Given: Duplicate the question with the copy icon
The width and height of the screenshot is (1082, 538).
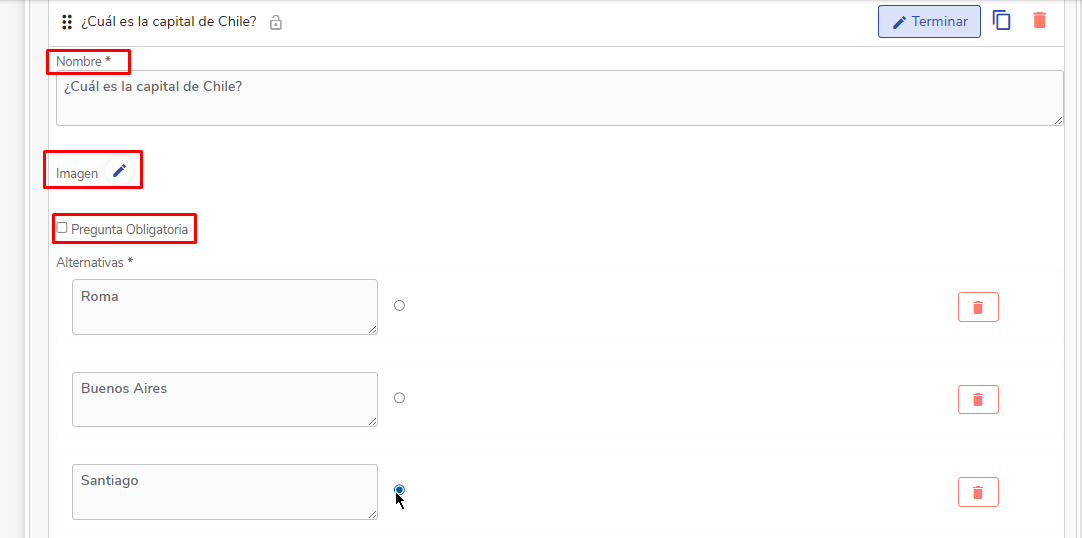Looking at the screenshot, I should [1001, 20].
